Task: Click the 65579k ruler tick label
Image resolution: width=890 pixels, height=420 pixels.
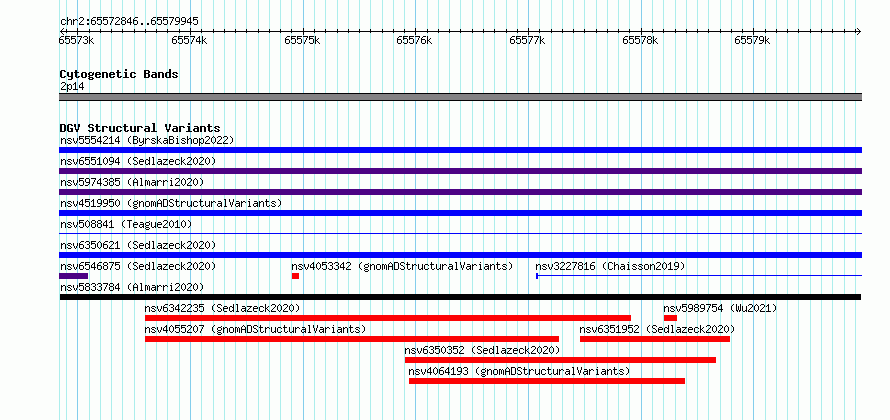Action: (x=752, y=40)
